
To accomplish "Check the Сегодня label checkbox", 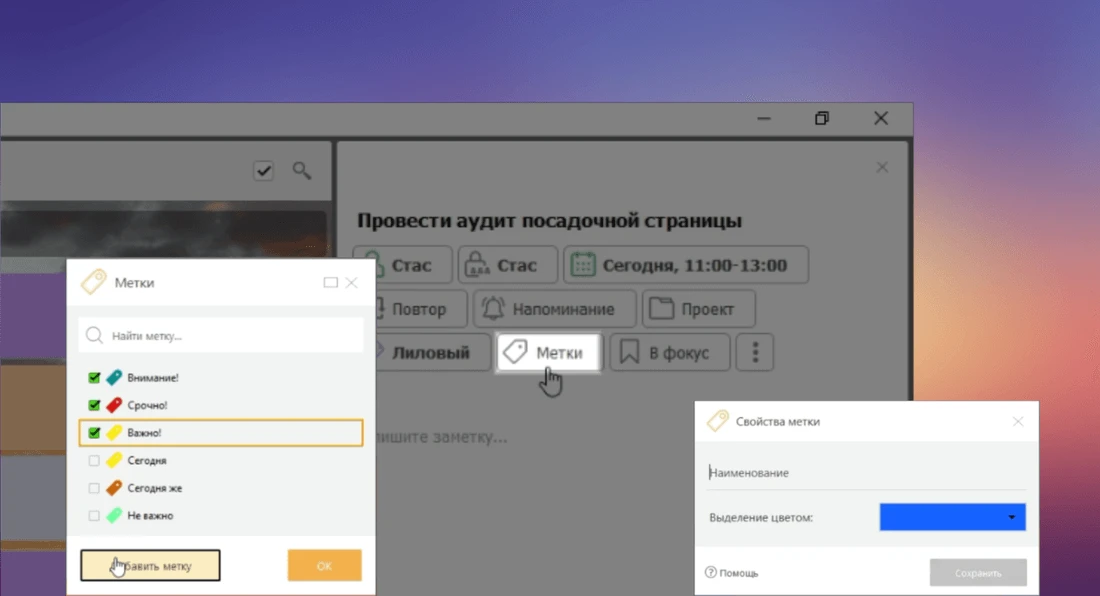I will [x=94, y=461].
